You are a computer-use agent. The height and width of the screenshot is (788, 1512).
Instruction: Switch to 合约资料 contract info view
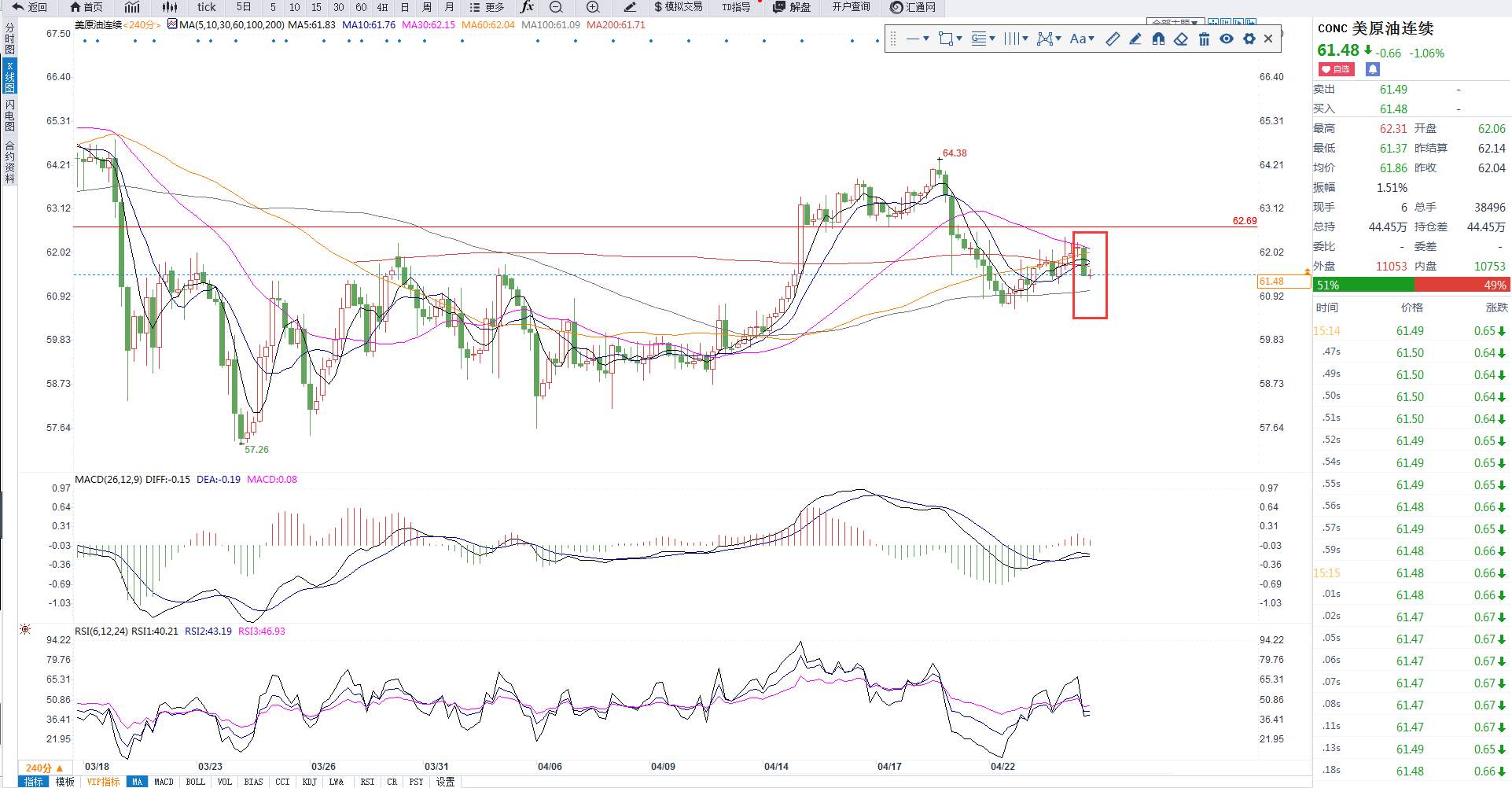pos(9,162)
